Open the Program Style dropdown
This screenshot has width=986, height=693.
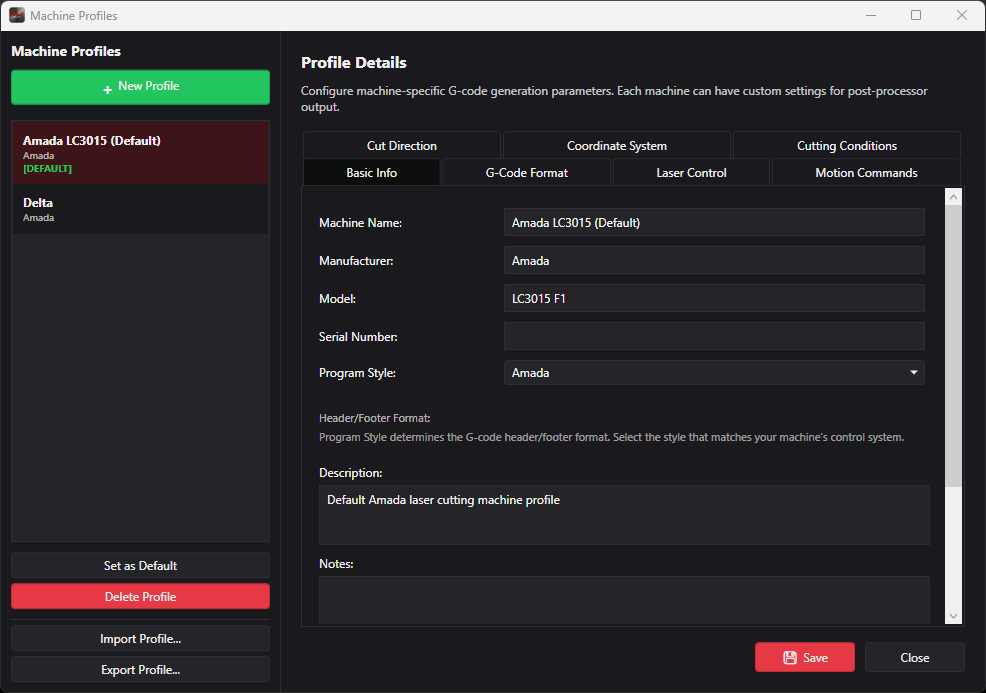tap(714, 373)
